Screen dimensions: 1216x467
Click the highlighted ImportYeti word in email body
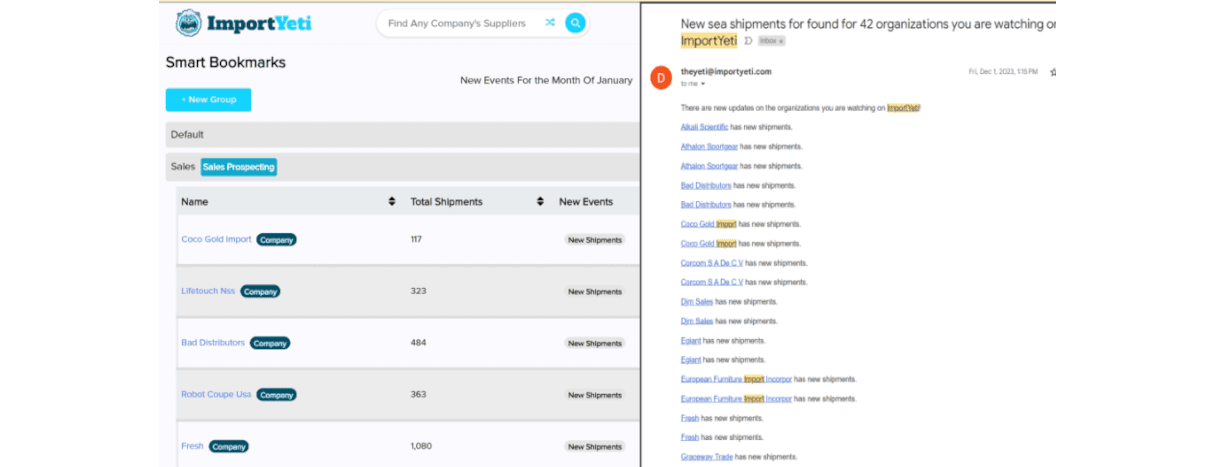click(x=903, y=107)
